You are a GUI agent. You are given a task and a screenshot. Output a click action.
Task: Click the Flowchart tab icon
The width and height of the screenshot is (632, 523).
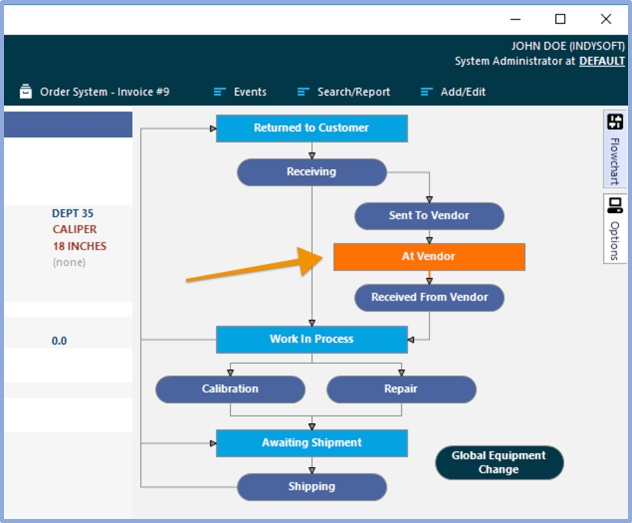tap(615, 124)
